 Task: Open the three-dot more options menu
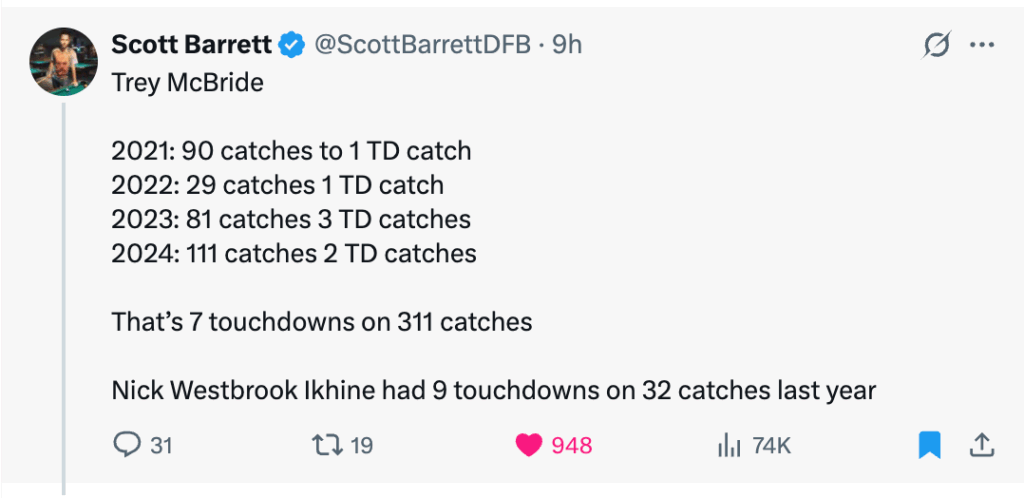coord(982,45)
